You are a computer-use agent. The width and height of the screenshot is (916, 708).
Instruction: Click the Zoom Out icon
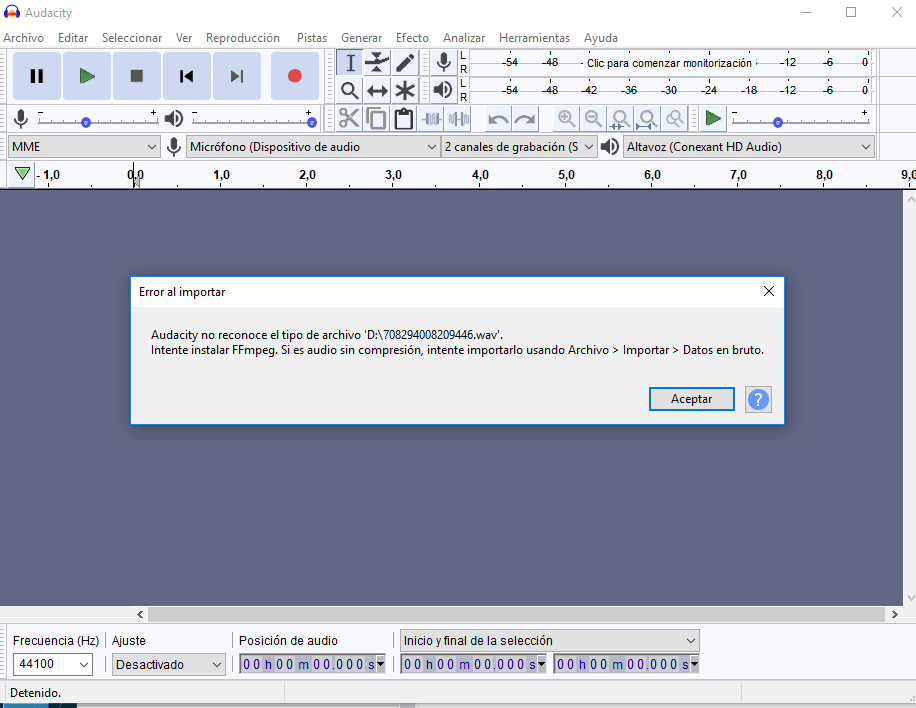[593, 119]
